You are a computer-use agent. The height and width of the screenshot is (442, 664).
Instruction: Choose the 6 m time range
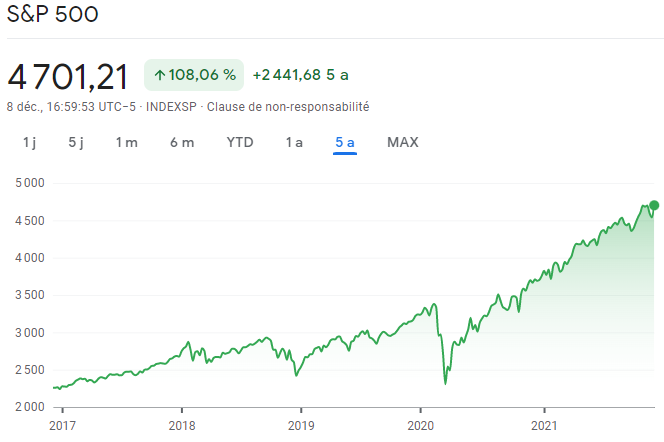pyautogui.click(x=182, y=142)
